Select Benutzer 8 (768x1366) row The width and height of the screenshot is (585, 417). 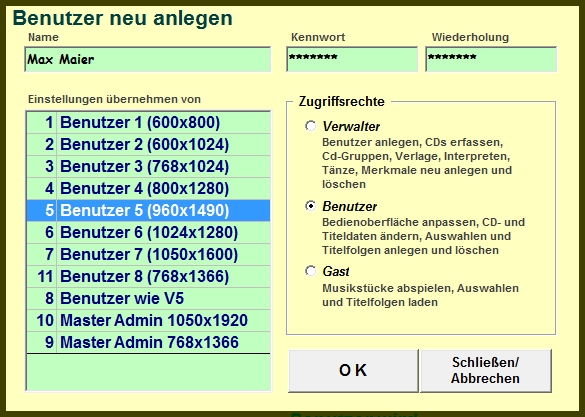tap(148, 276)
